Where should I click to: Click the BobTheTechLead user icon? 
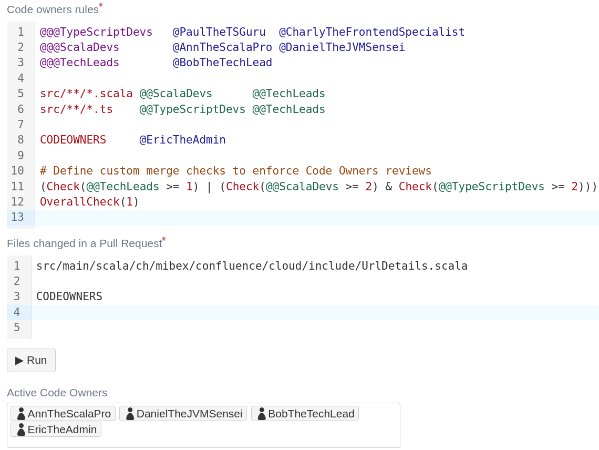pyautogui.click(x=262, y=414)
